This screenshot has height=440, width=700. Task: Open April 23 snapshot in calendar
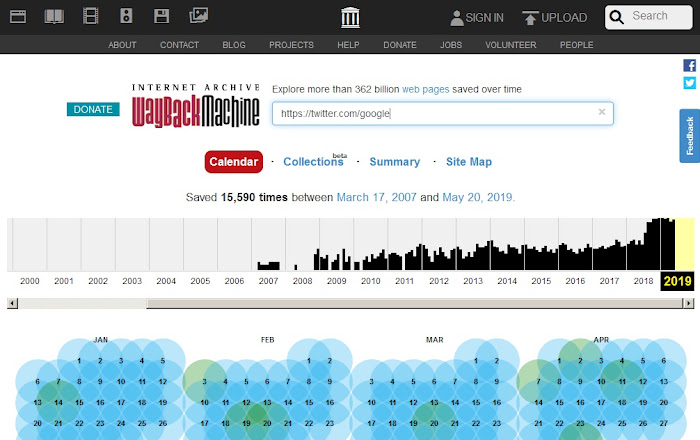(x=580, y=423)
